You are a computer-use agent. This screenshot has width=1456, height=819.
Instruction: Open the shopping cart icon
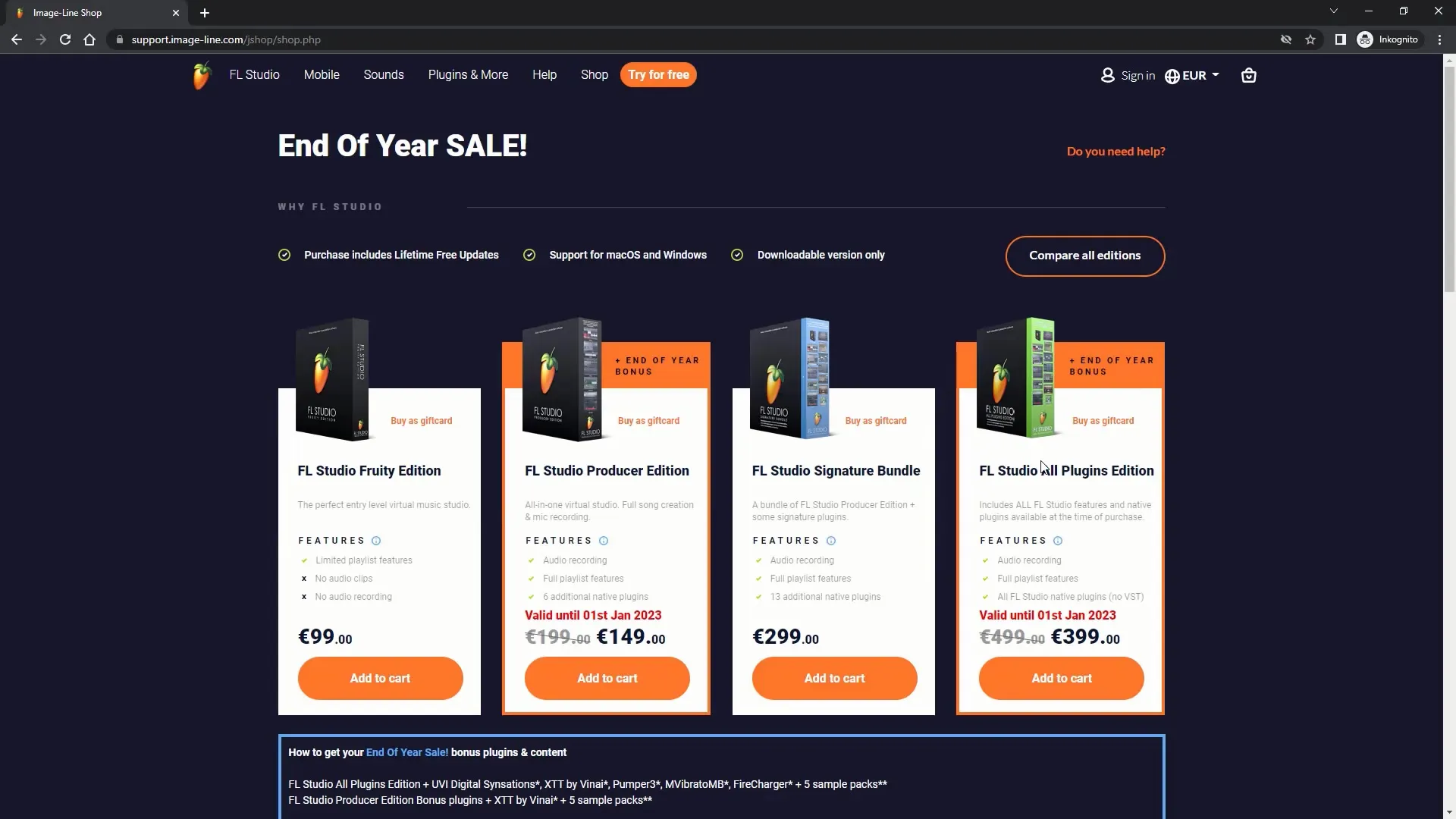tap(1250, 75)
